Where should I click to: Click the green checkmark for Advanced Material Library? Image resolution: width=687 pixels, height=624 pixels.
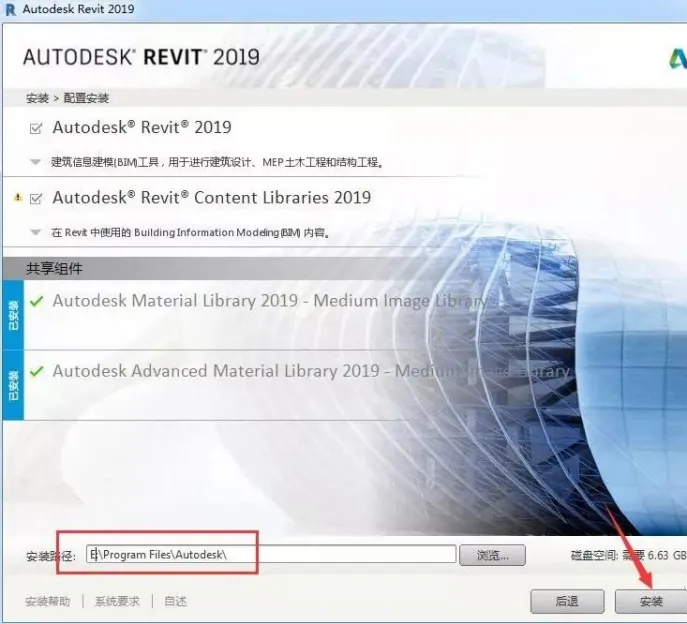tap(37, 371)
